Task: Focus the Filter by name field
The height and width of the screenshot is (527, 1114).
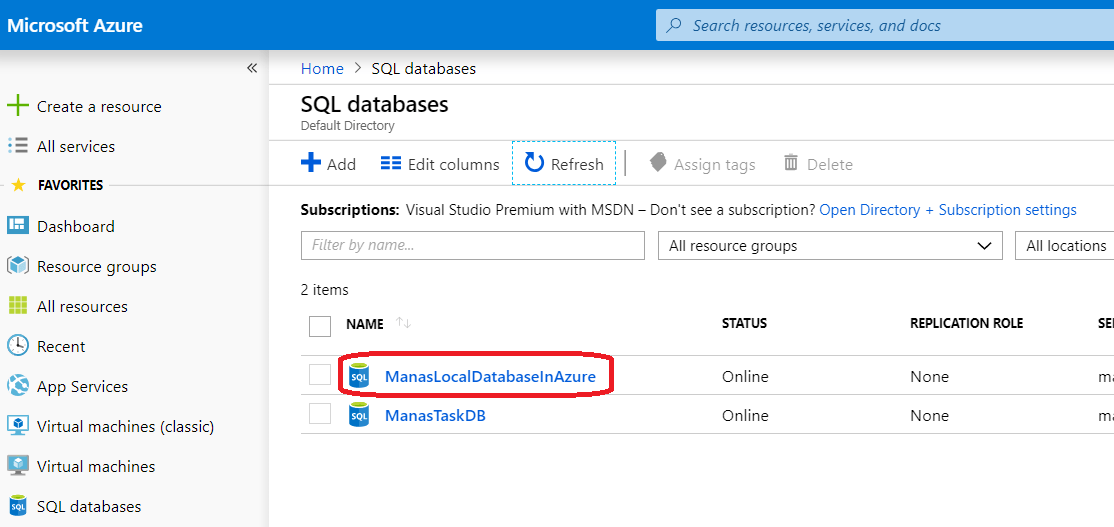Action: [x=472, y=246]
